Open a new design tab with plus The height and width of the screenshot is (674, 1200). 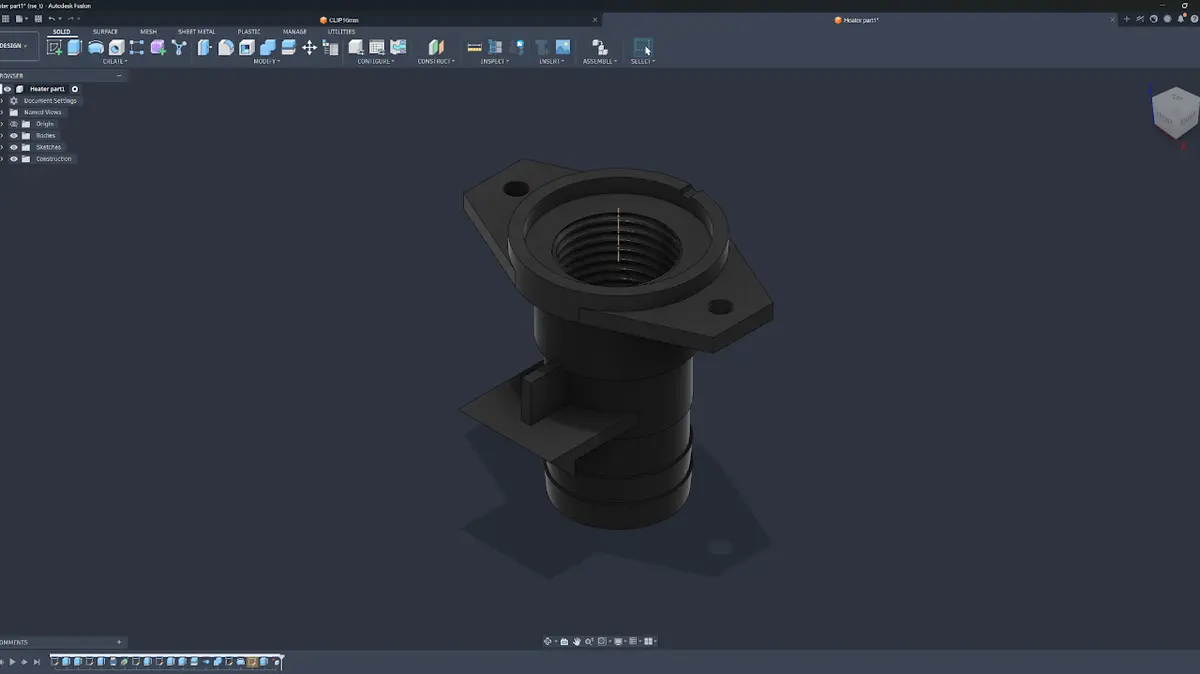1126,19
